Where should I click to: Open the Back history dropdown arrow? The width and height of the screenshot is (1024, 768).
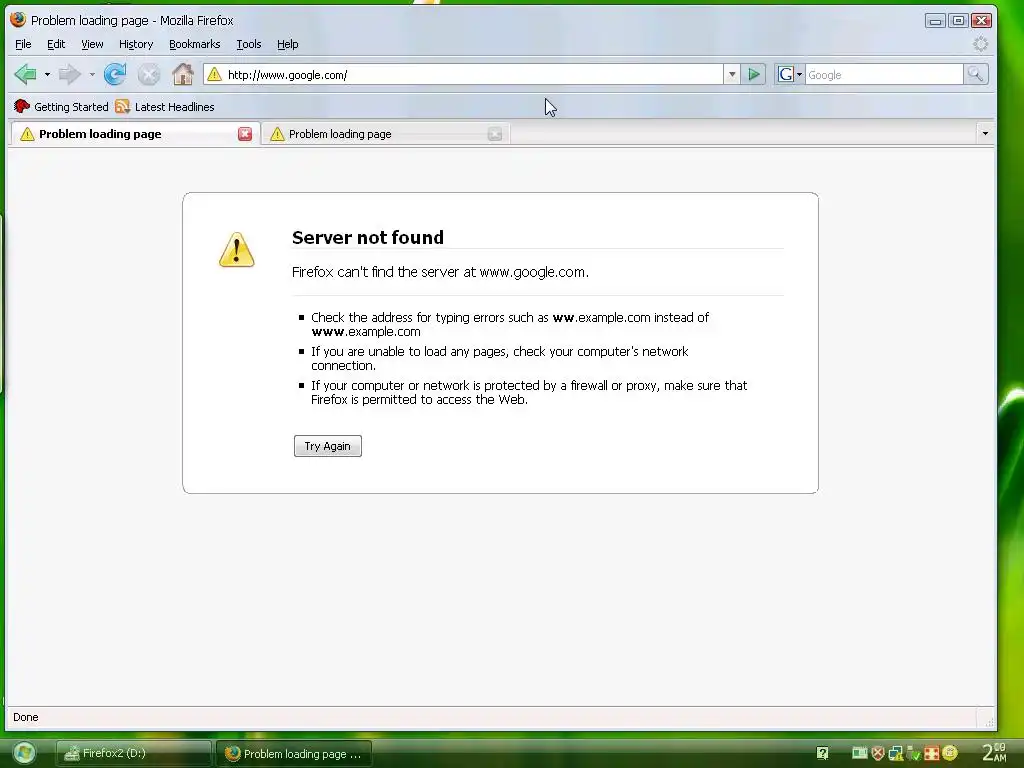pos(47,74)
